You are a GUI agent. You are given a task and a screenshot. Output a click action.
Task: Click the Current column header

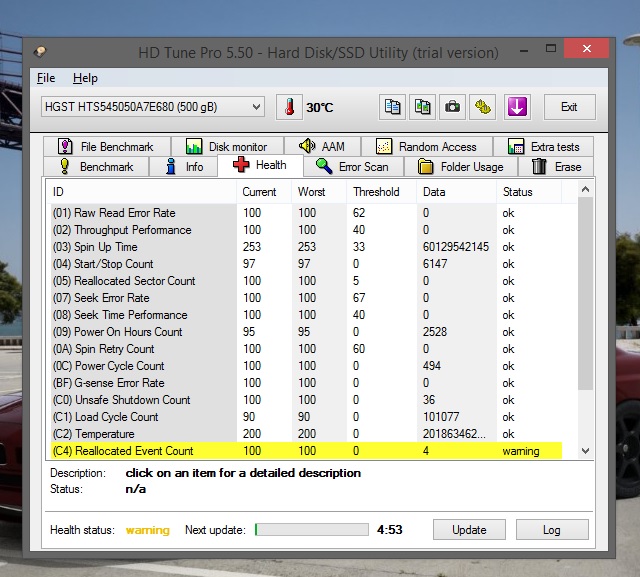[264, 192]
